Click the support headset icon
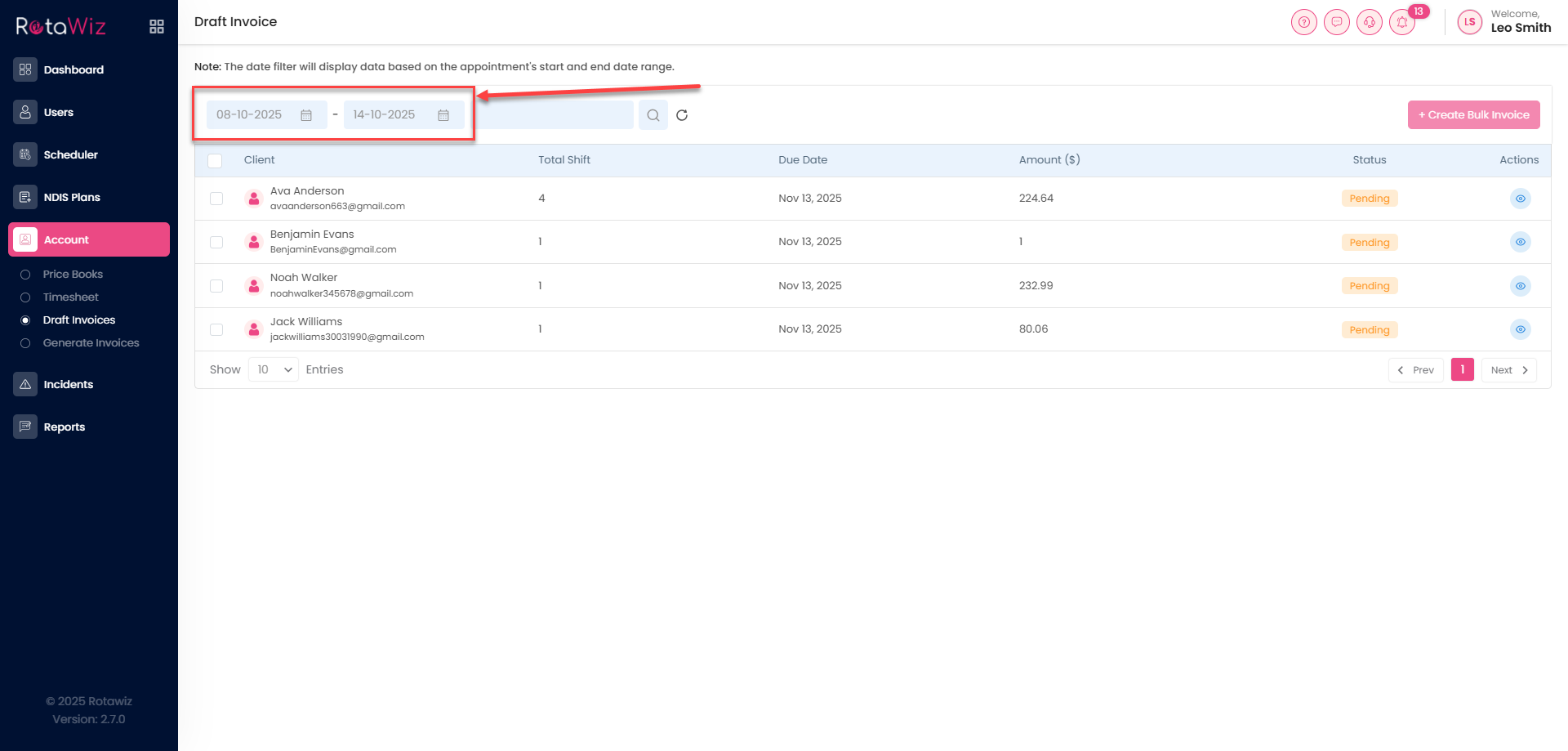The width and height of the screenshot is (1568, 751). pyautogui.click(x=1370, y=22)
